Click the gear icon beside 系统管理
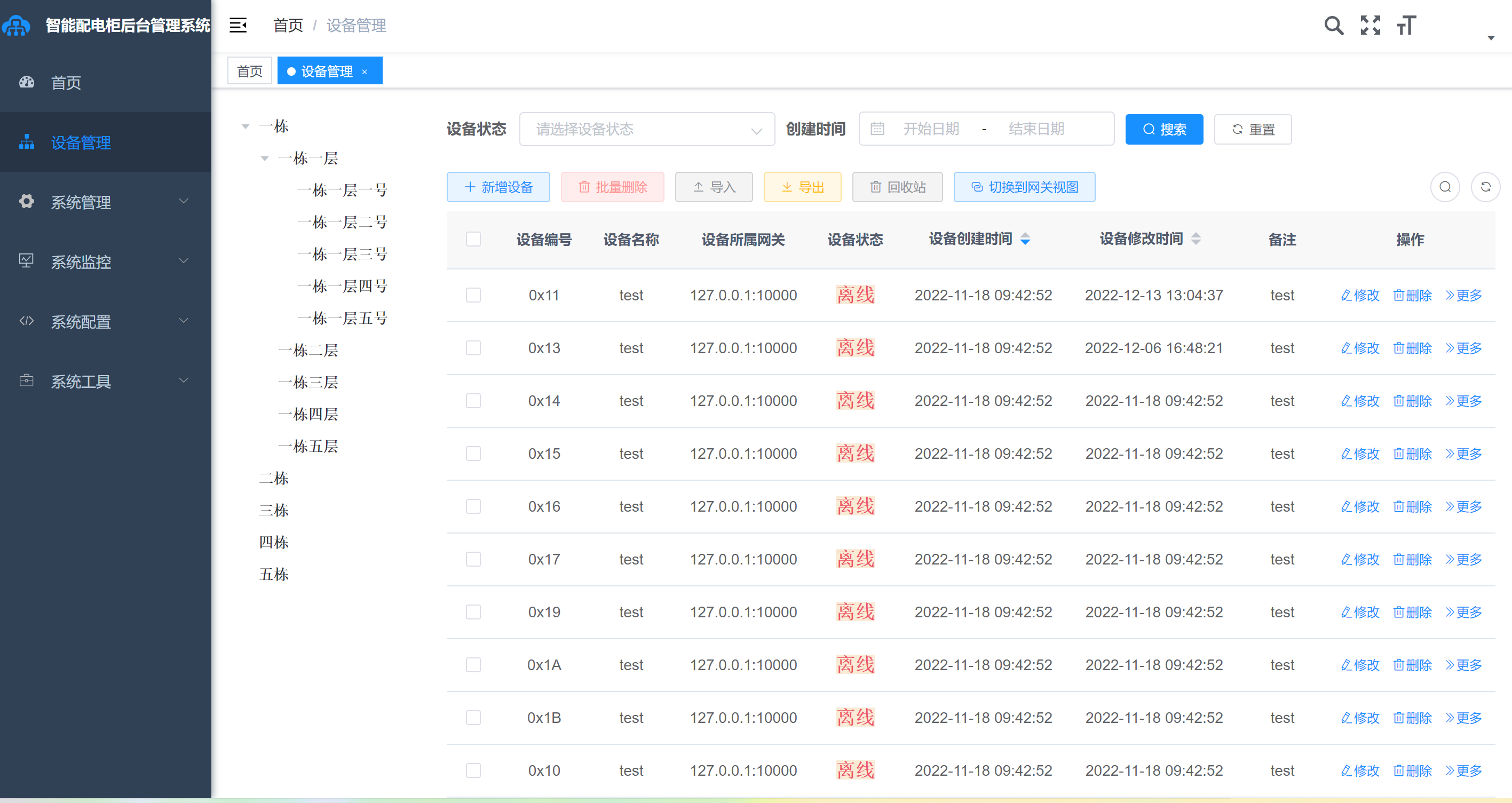The height and width of the screenshot is (803, 1512). [26, 201]
